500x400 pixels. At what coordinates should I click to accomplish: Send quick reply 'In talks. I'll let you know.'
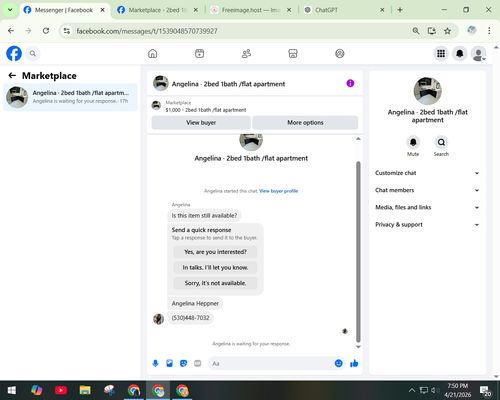click(x=215, y=267)
